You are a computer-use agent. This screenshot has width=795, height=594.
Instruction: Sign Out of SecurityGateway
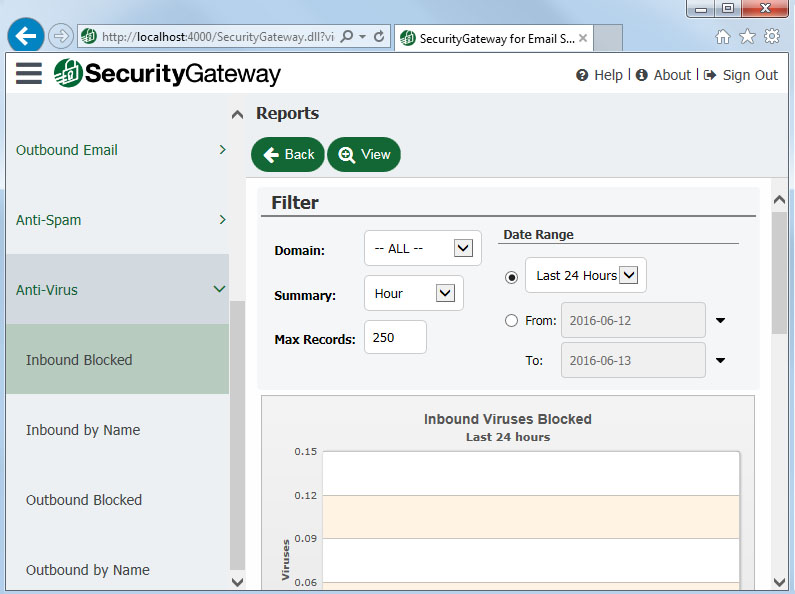tap(741, 75)
